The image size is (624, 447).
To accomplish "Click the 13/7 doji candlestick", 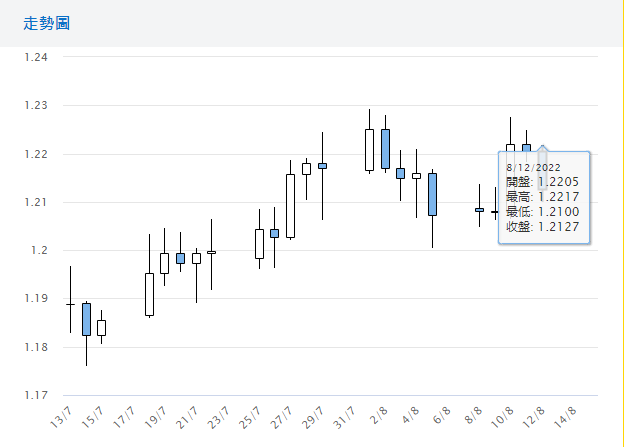I will (70, 303).
